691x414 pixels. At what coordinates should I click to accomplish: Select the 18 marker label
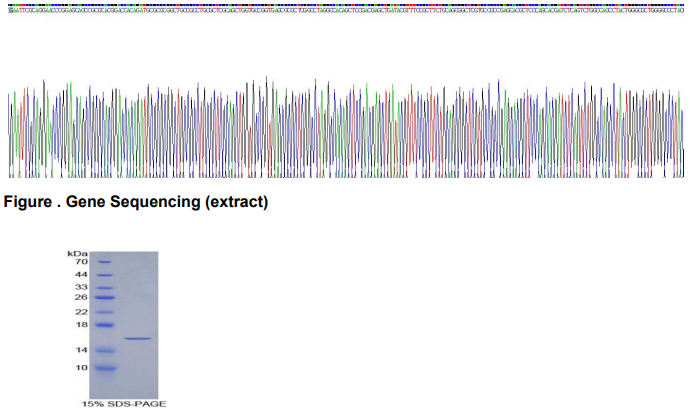point(81,325)
